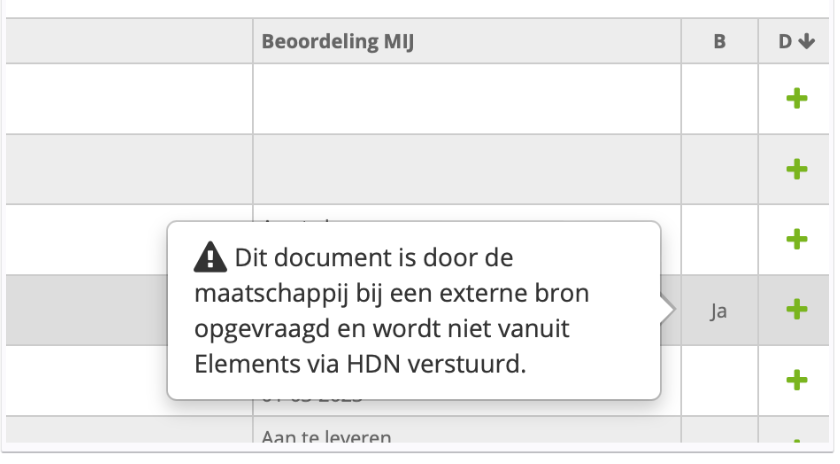The image size is (840, 464).
Task: Select the leftmost cell of the first row
Action: tap(128, 100)
